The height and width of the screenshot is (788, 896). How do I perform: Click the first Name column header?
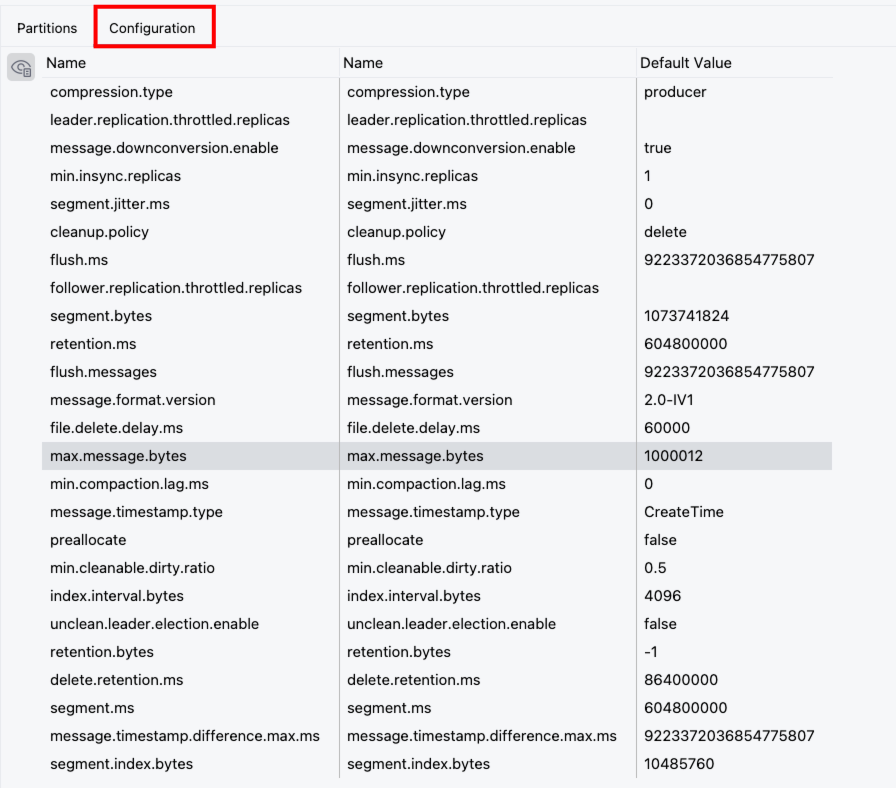[66, 63]
